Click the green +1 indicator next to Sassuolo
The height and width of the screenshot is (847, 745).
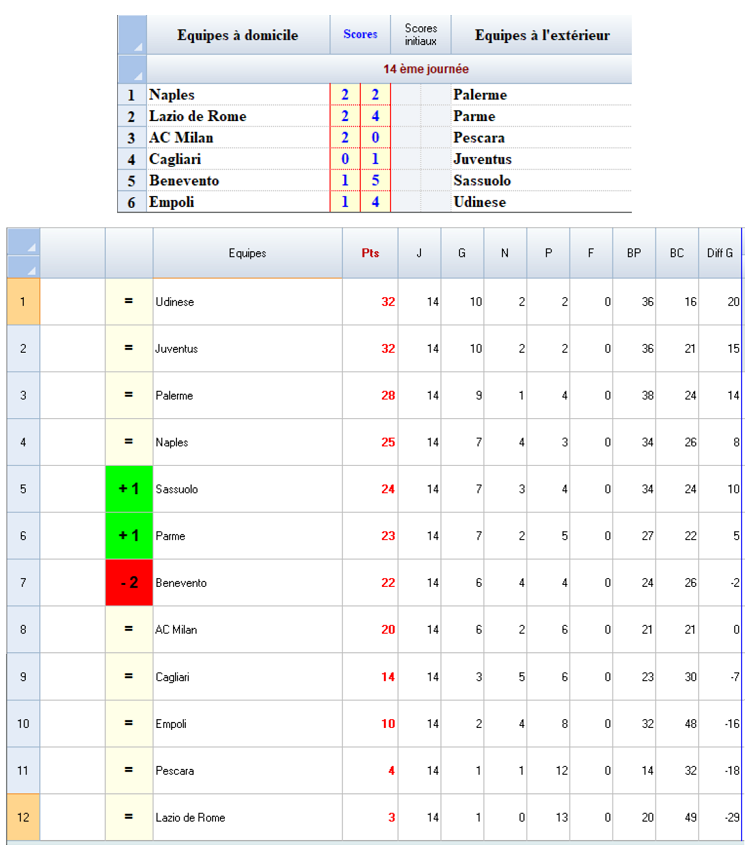129,489
